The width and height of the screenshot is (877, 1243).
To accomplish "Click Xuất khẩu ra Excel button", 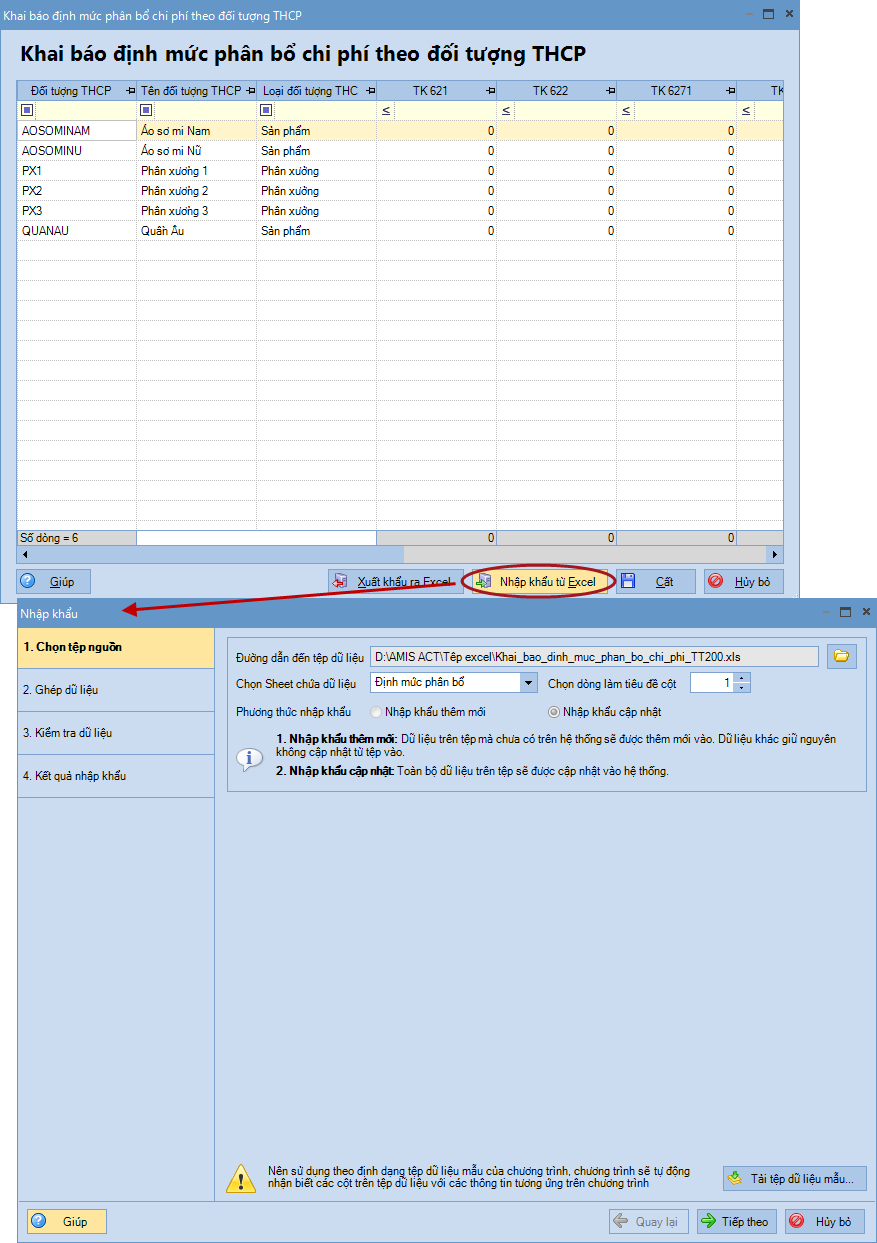I will pyautogui.click(x=394, y=581).
